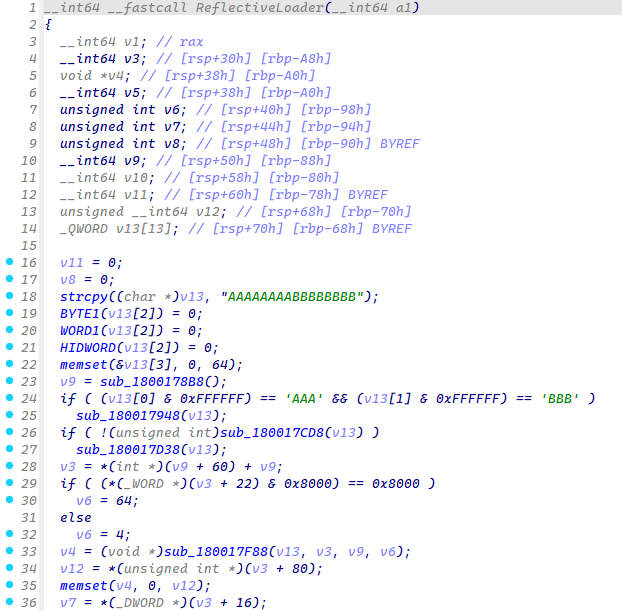This screenshot has width=622, height=611.
Task: Click v12 assignment on line 34
Action: pos(191,569)
